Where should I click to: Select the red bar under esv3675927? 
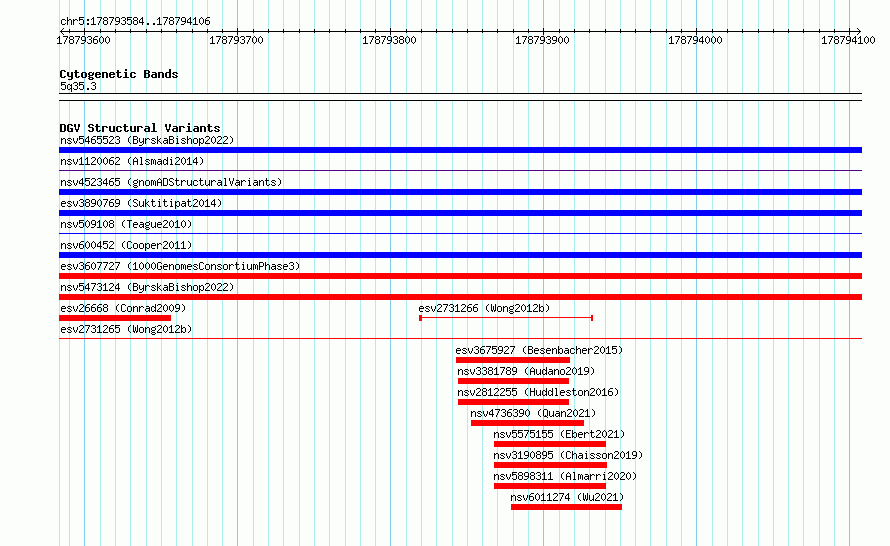point(513,360)
